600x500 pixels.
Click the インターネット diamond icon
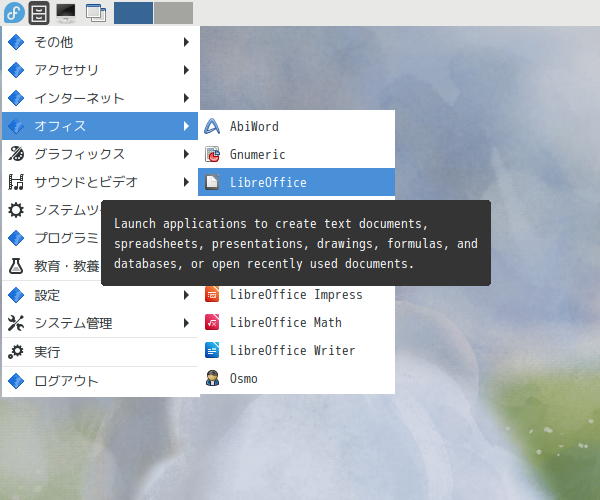click(x=16, y=98)
